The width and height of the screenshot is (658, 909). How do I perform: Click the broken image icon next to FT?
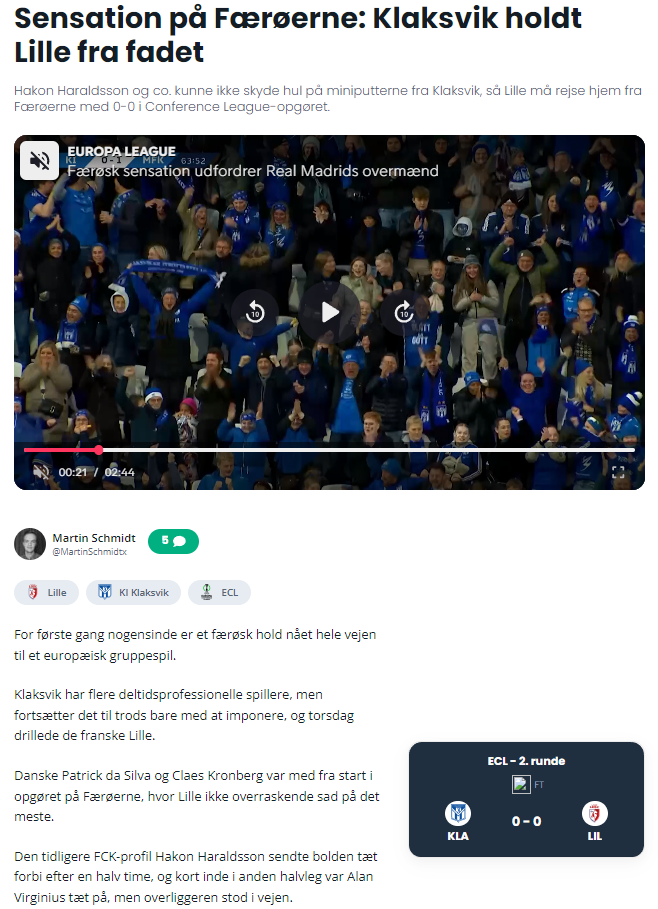520,784
